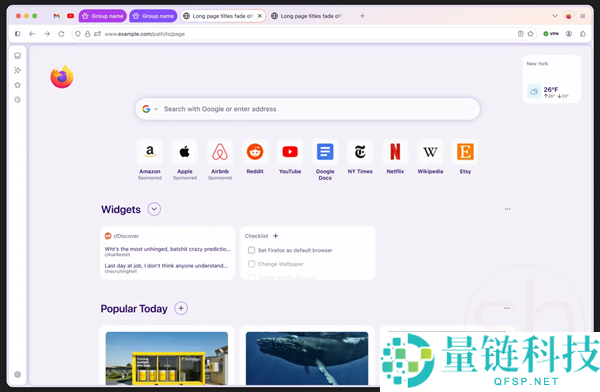The height and width of the screenshot is (392, 600).
Task: Go back to previous page
Action: [x=32, y=34]
